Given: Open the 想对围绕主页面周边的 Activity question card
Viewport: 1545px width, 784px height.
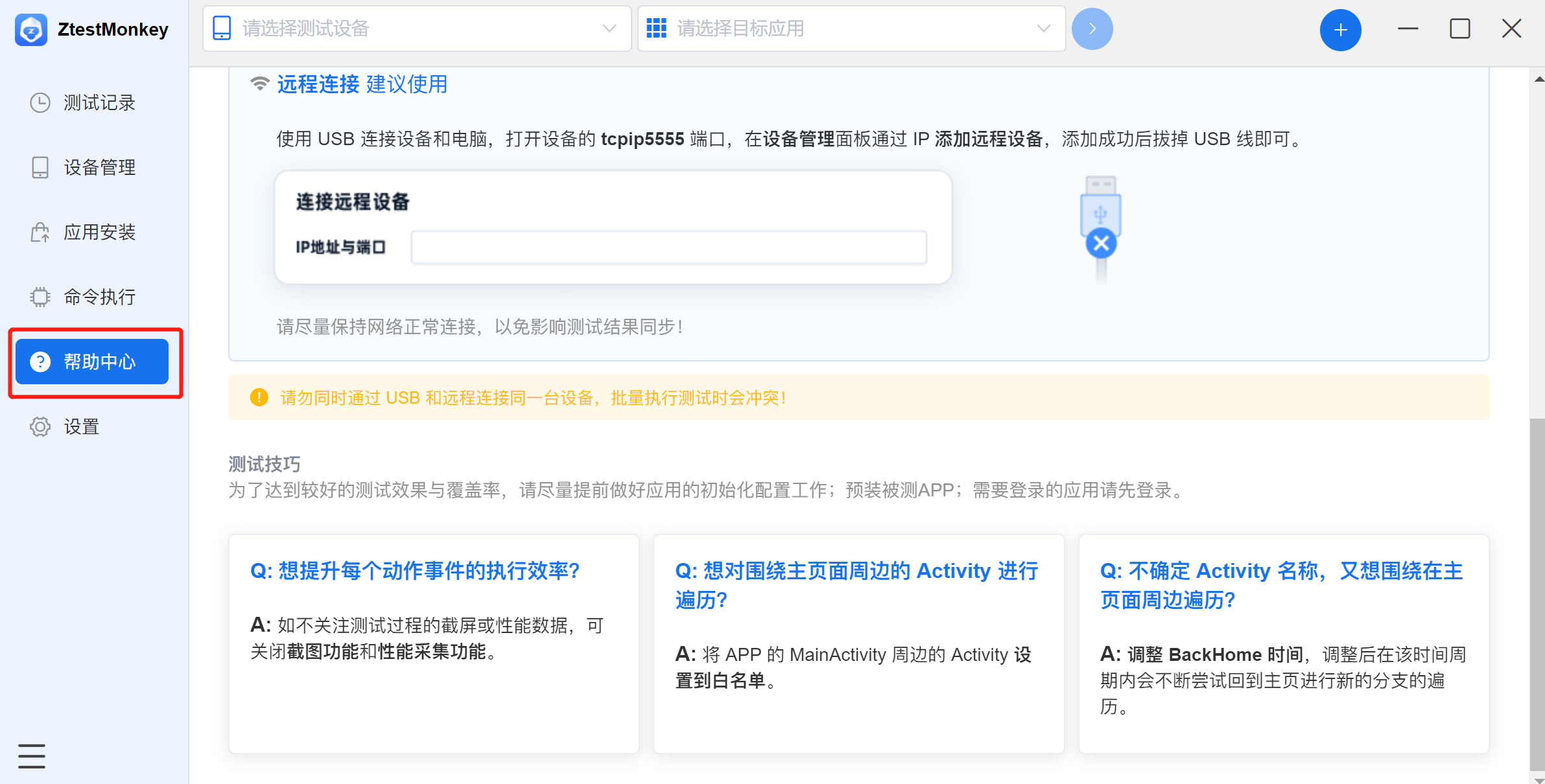Looking at the screenshot, I should pyautogui.click(x=858, y=643).
